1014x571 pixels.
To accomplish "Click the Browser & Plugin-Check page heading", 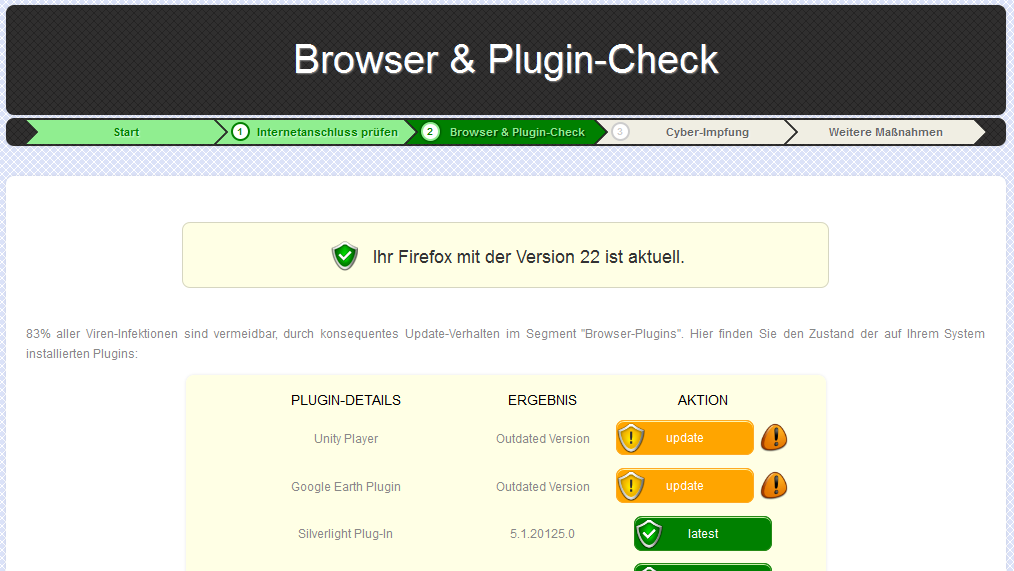I will pyautogui.click(x=506, y=60).
